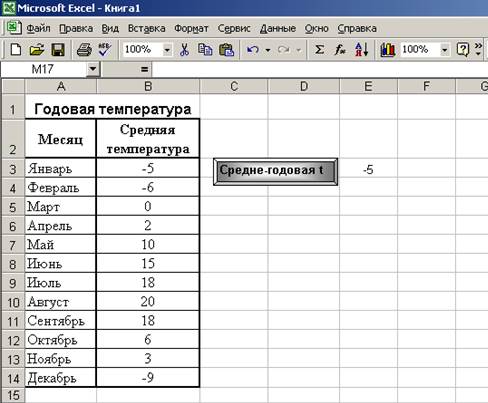This screenshot has height=403, width=488.
Task: Open the Правка menu
Action: pyautogui.click(x=76, y=29)
